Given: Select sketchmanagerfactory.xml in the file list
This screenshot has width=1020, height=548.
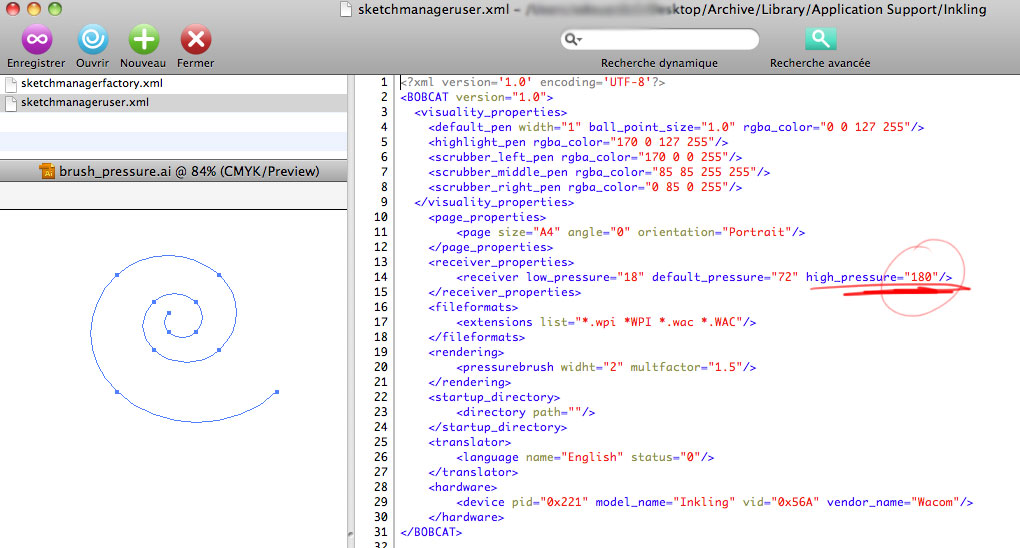Looking at the screenshot, I should pos(91,83).
